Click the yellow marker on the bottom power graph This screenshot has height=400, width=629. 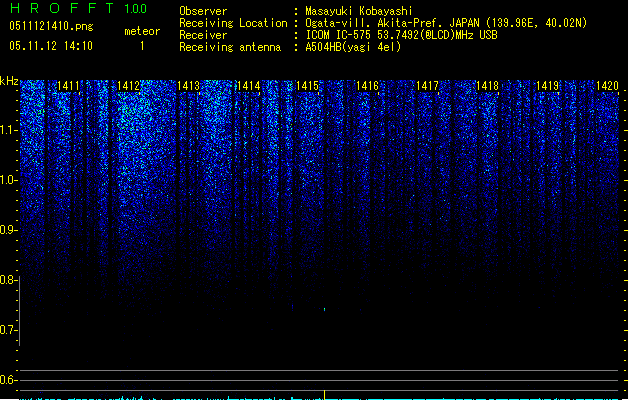(324, 395)
